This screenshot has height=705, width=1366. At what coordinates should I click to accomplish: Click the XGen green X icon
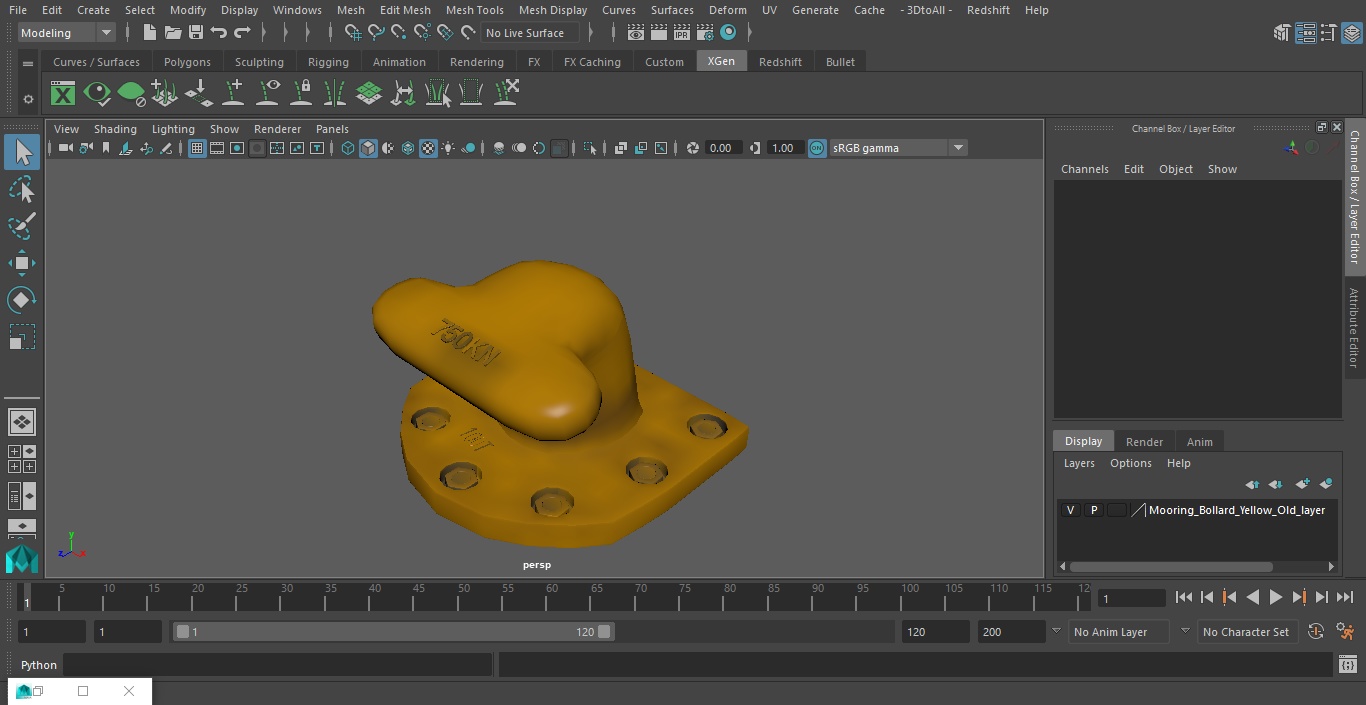click(x=63, y=94)
